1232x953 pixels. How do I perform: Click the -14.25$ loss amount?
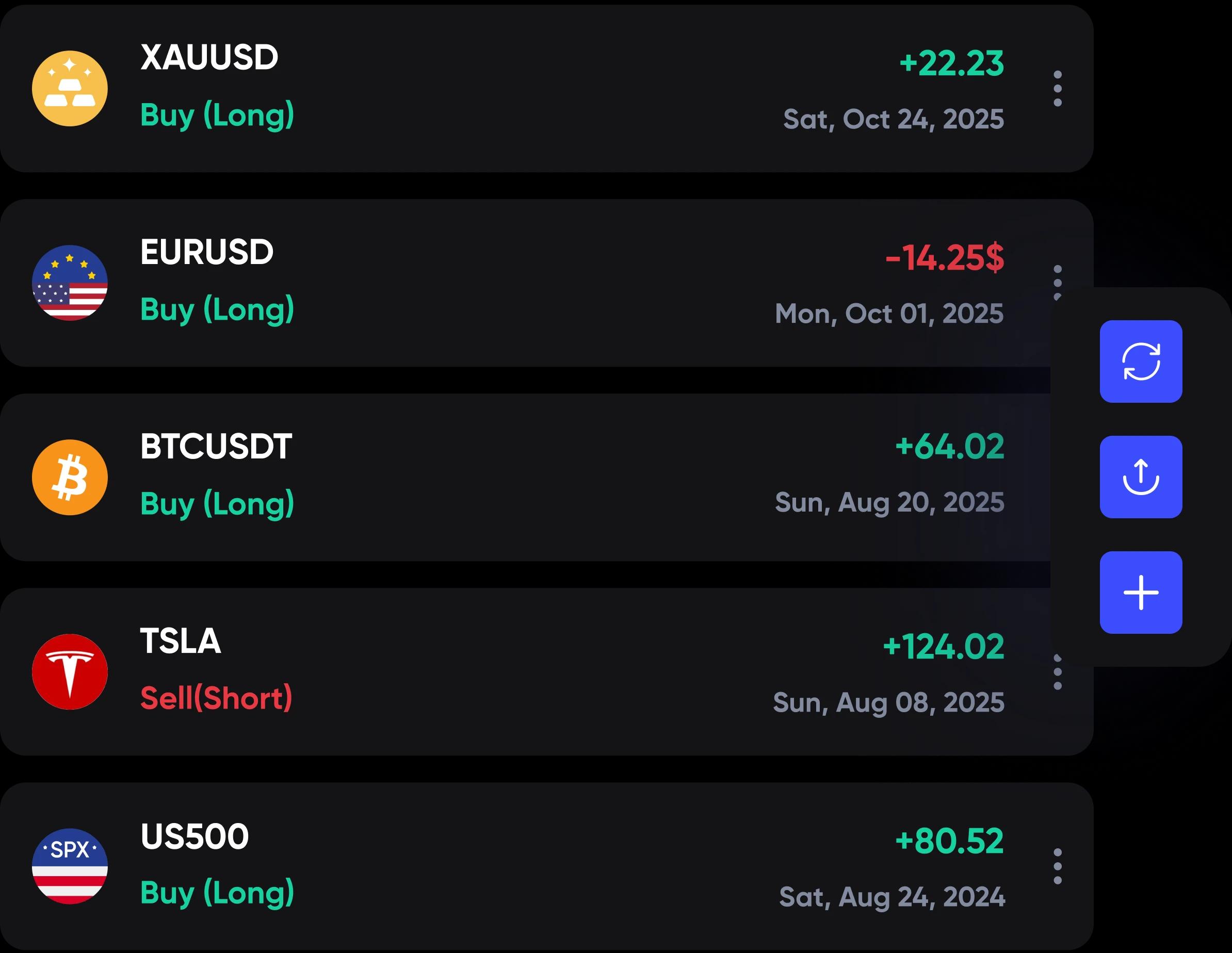945,258
